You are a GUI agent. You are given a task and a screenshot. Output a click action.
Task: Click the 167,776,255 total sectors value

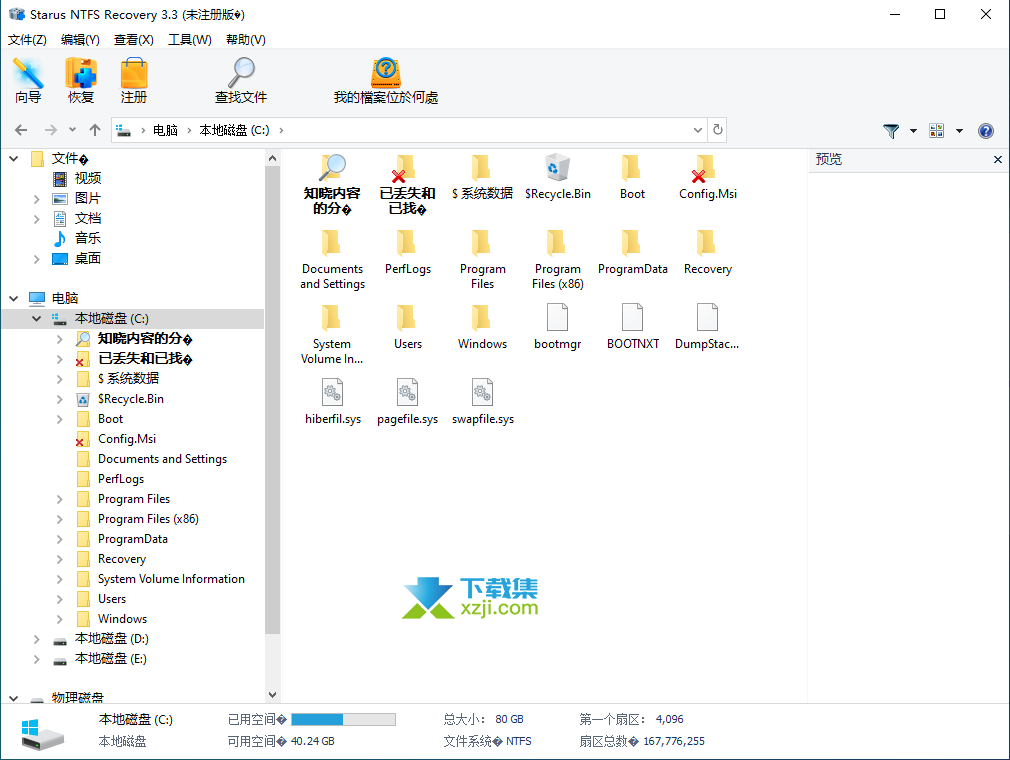(674, 741)
